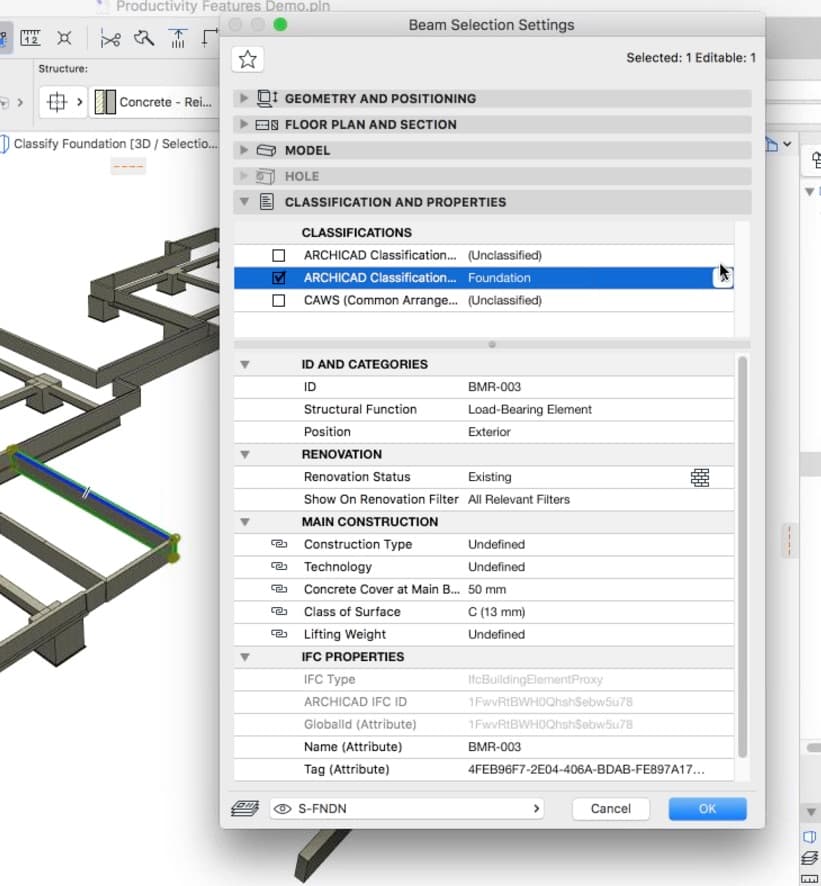821x886 pixels.
Task: Click the Construction Type Undefined value
Action: click(x=496, y=544)
